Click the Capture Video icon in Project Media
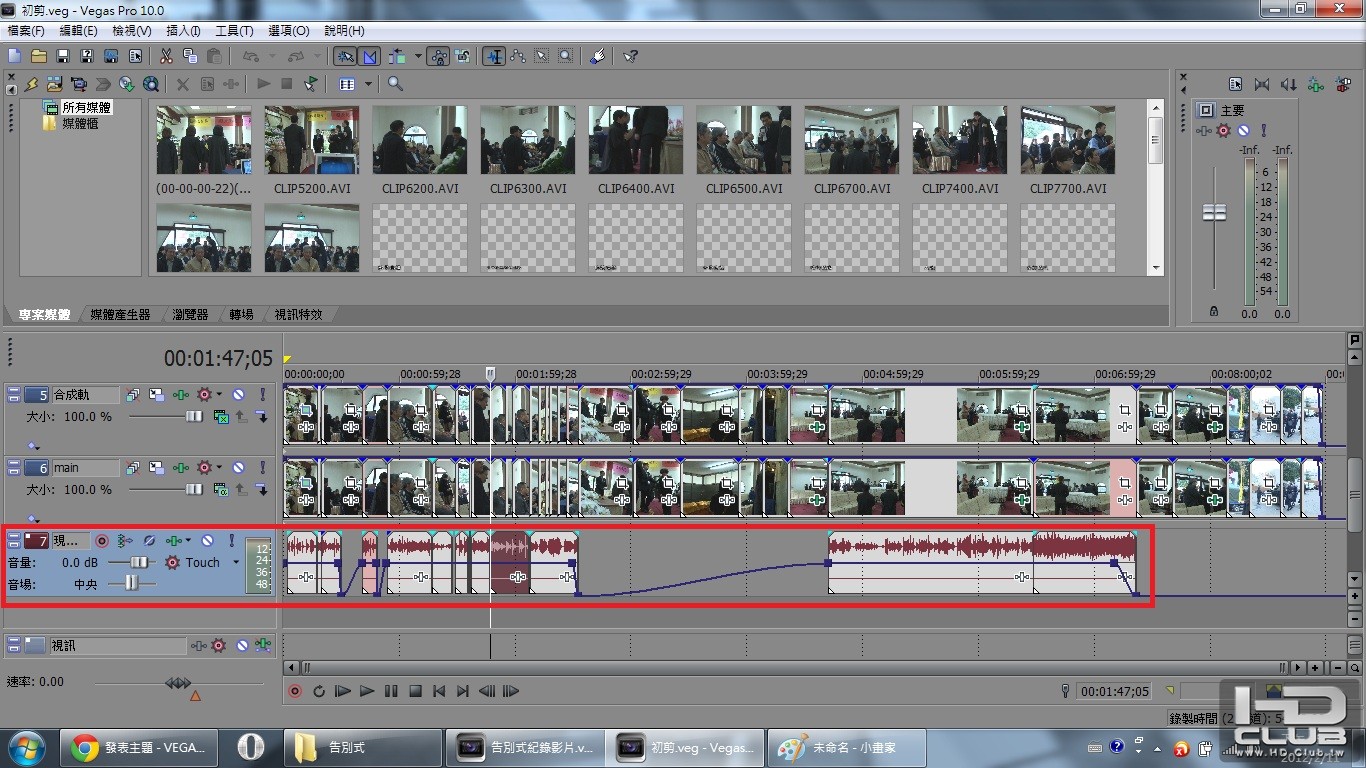The width and height of the screenshot is (1366, 768). point(79,84)
